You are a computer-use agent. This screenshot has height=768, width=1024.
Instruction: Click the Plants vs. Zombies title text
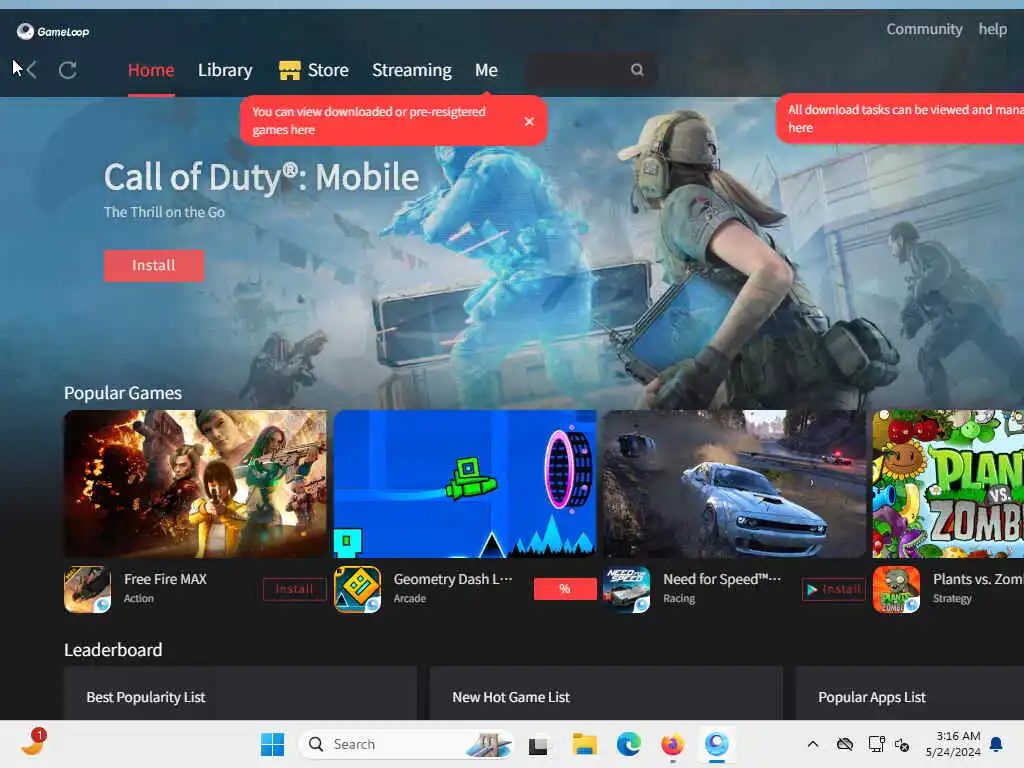(978, 579)
